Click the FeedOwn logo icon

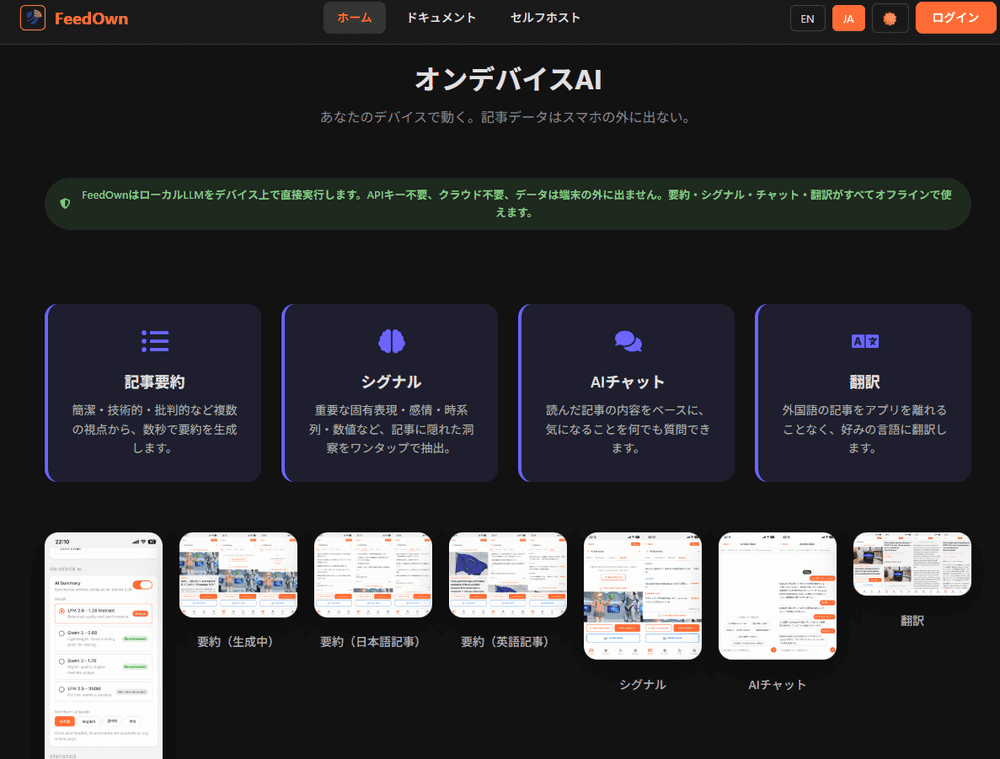click(33, 18)
